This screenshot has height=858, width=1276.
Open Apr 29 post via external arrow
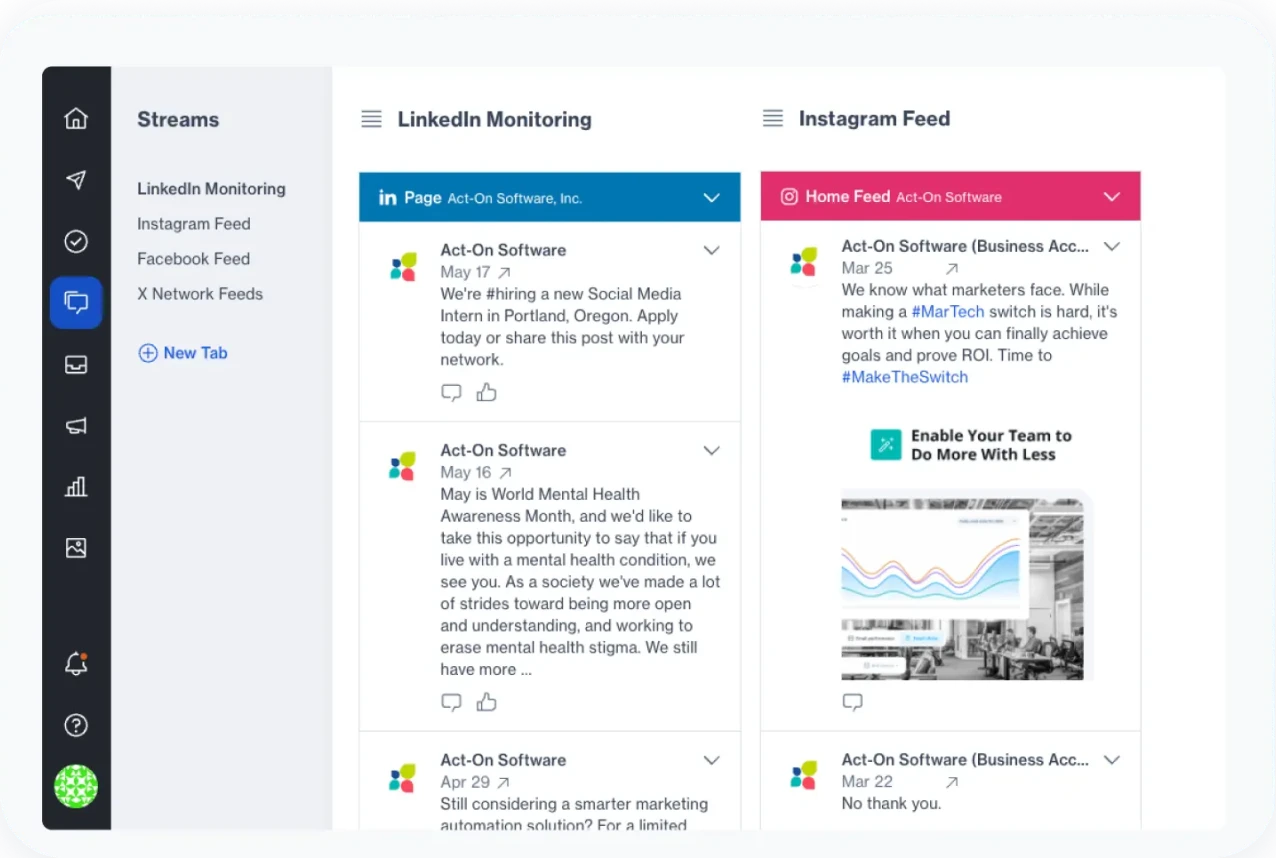click(503, 782)
